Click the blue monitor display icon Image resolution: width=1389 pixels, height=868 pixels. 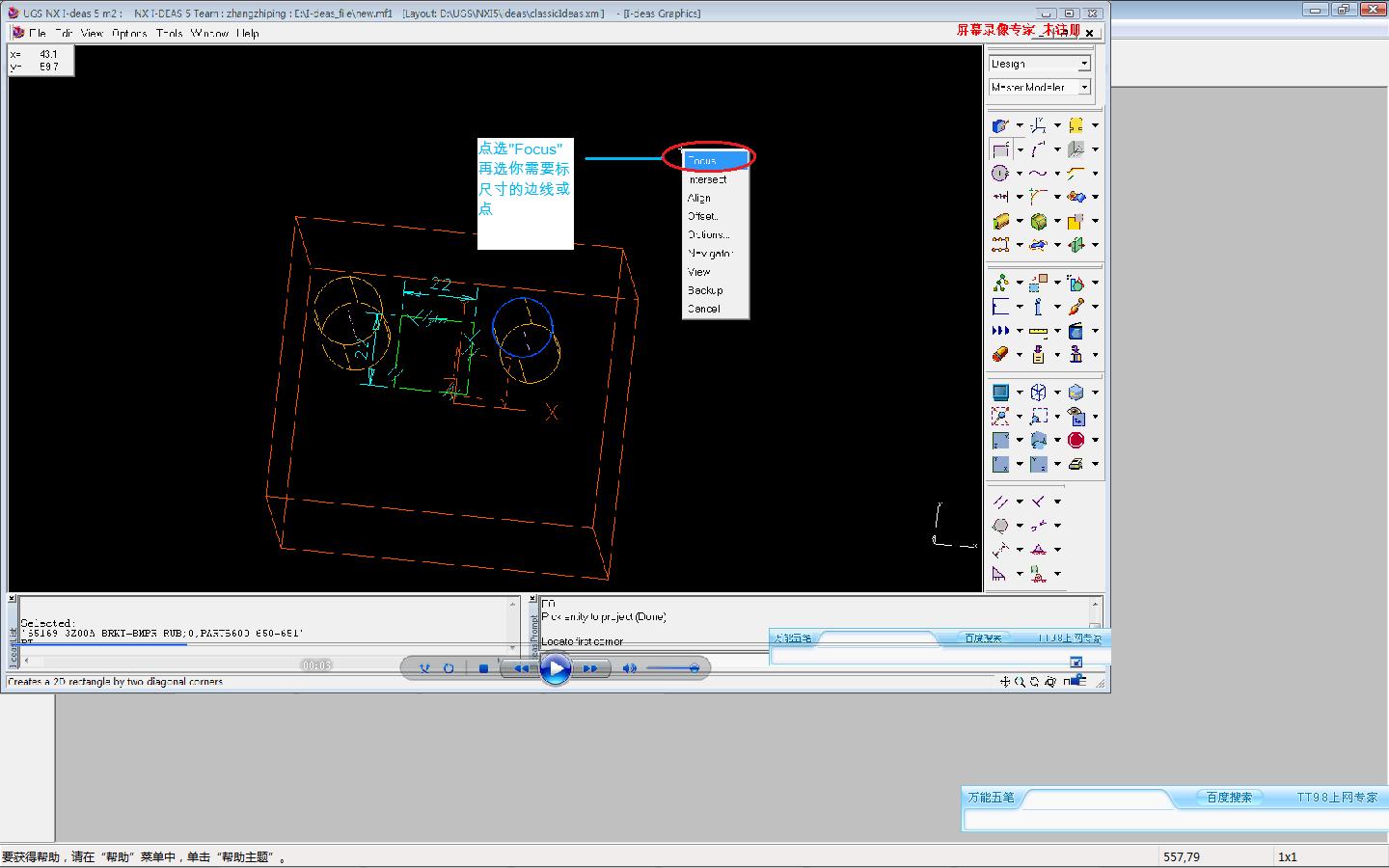point(1000,393)
